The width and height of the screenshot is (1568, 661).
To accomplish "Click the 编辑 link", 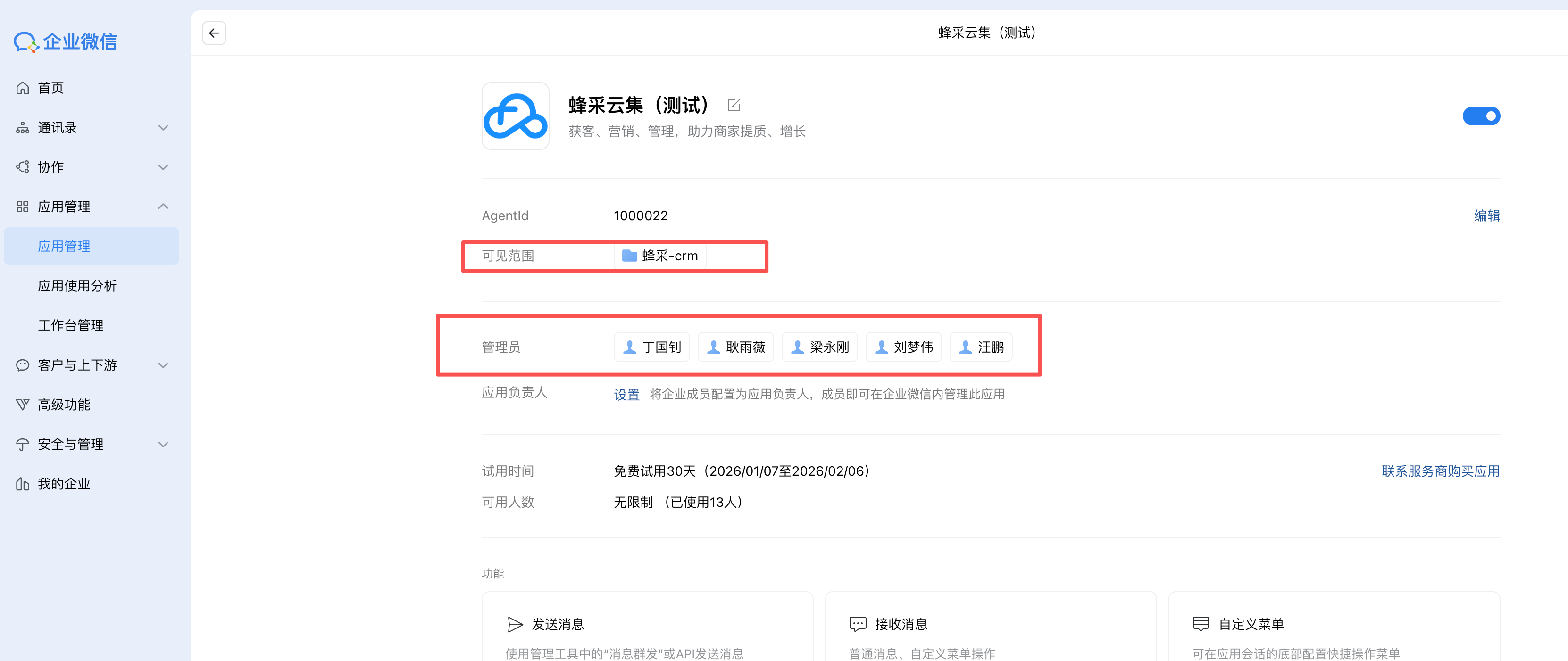I will (1486, 216).
